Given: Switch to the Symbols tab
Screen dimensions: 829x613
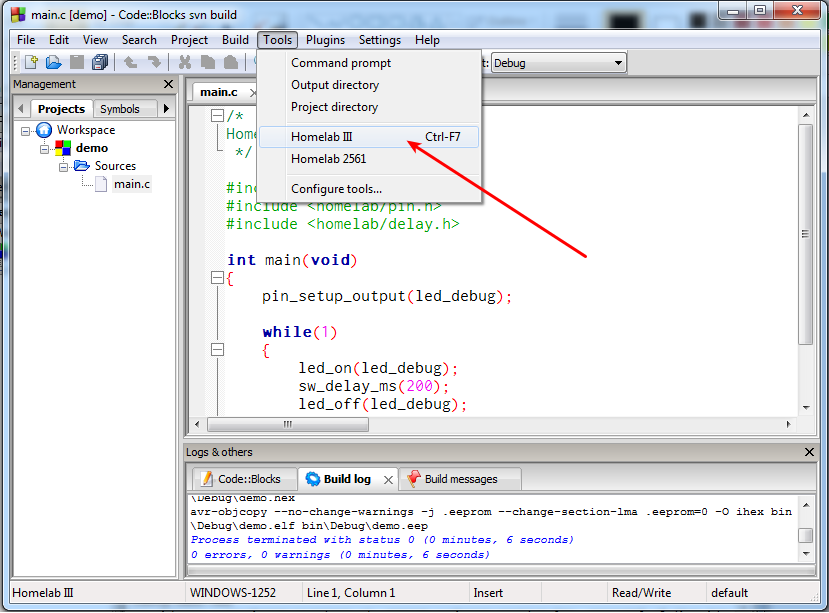Looking at the screenshot, I should 120,109.
